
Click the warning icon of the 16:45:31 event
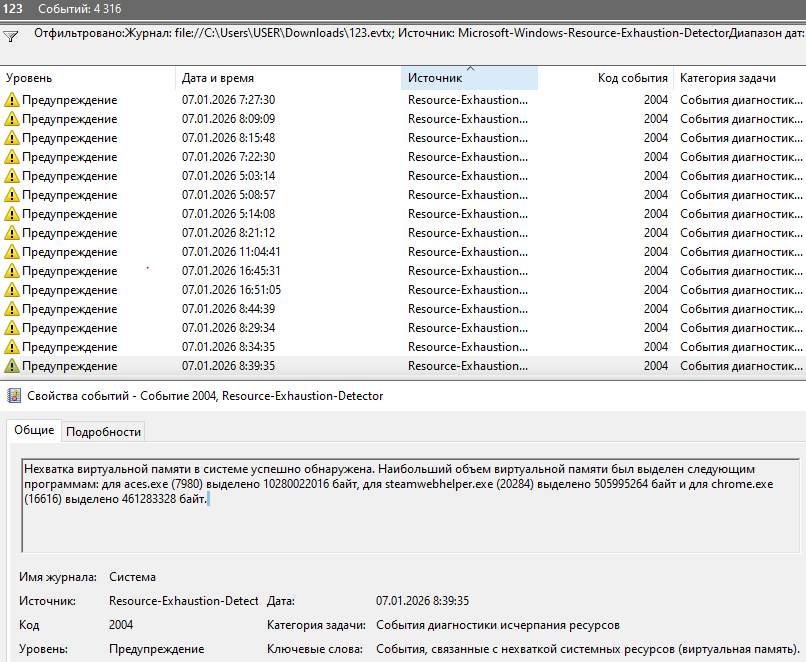click(x=11, y=271)
